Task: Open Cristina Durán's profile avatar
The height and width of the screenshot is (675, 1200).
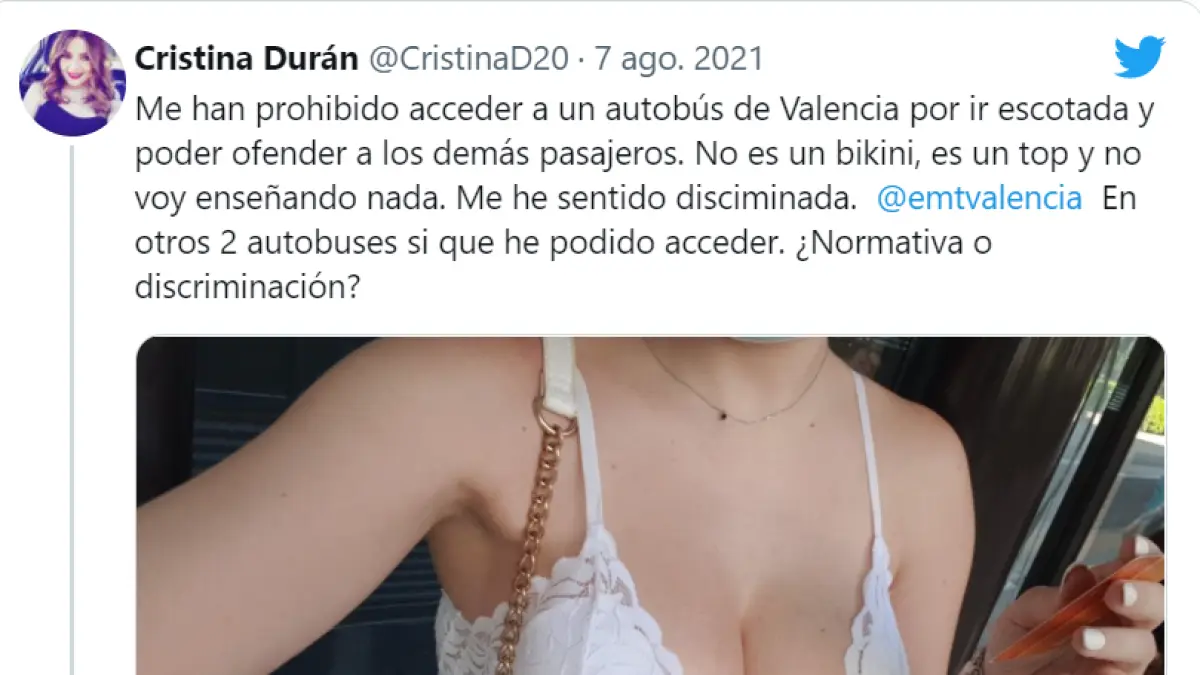Action: (72, 83)
